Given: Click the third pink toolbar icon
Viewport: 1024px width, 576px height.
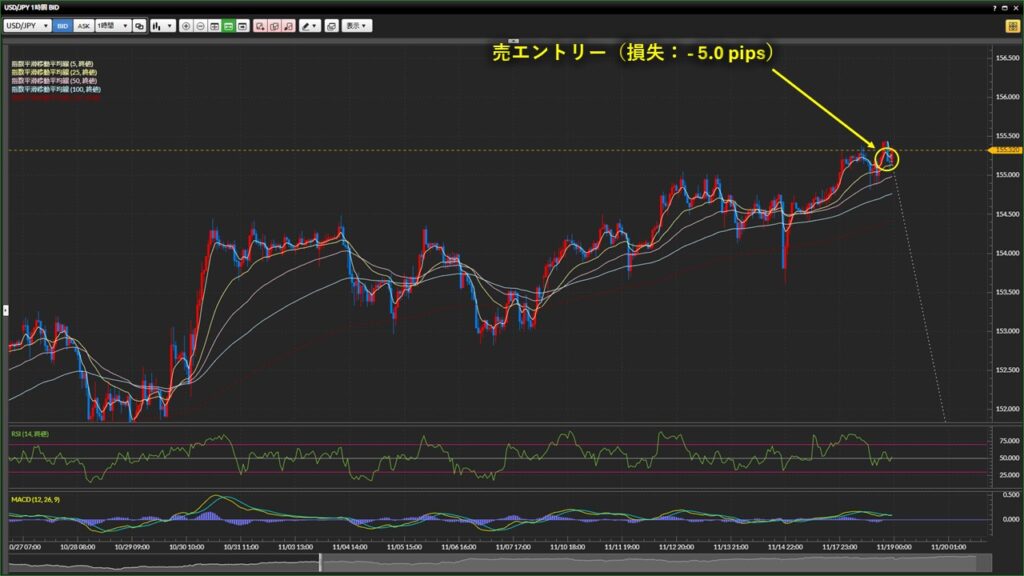Looking at the screenshot, I should pos(288,25).
